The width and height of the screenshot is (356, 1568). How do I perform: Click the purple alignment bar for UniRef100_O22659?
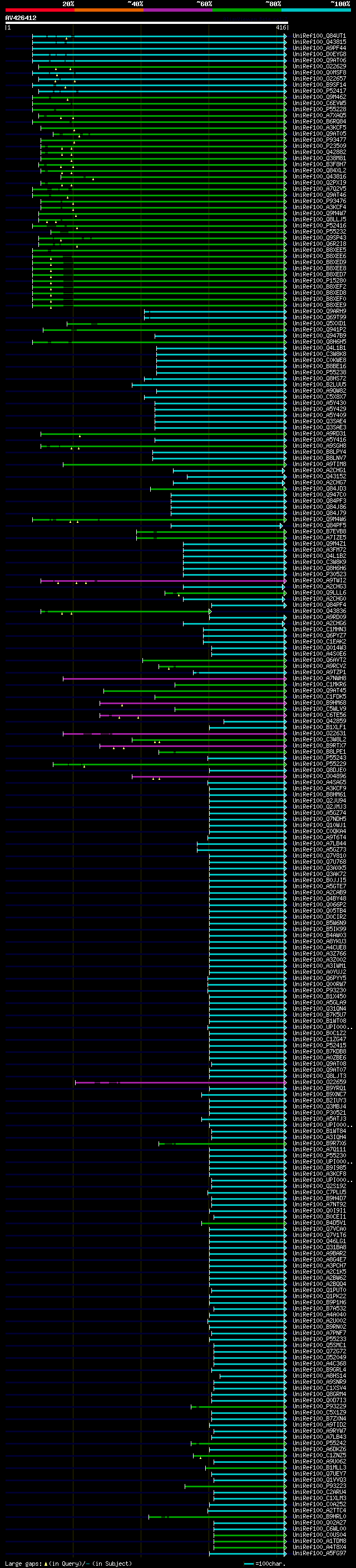point(180,1083)
